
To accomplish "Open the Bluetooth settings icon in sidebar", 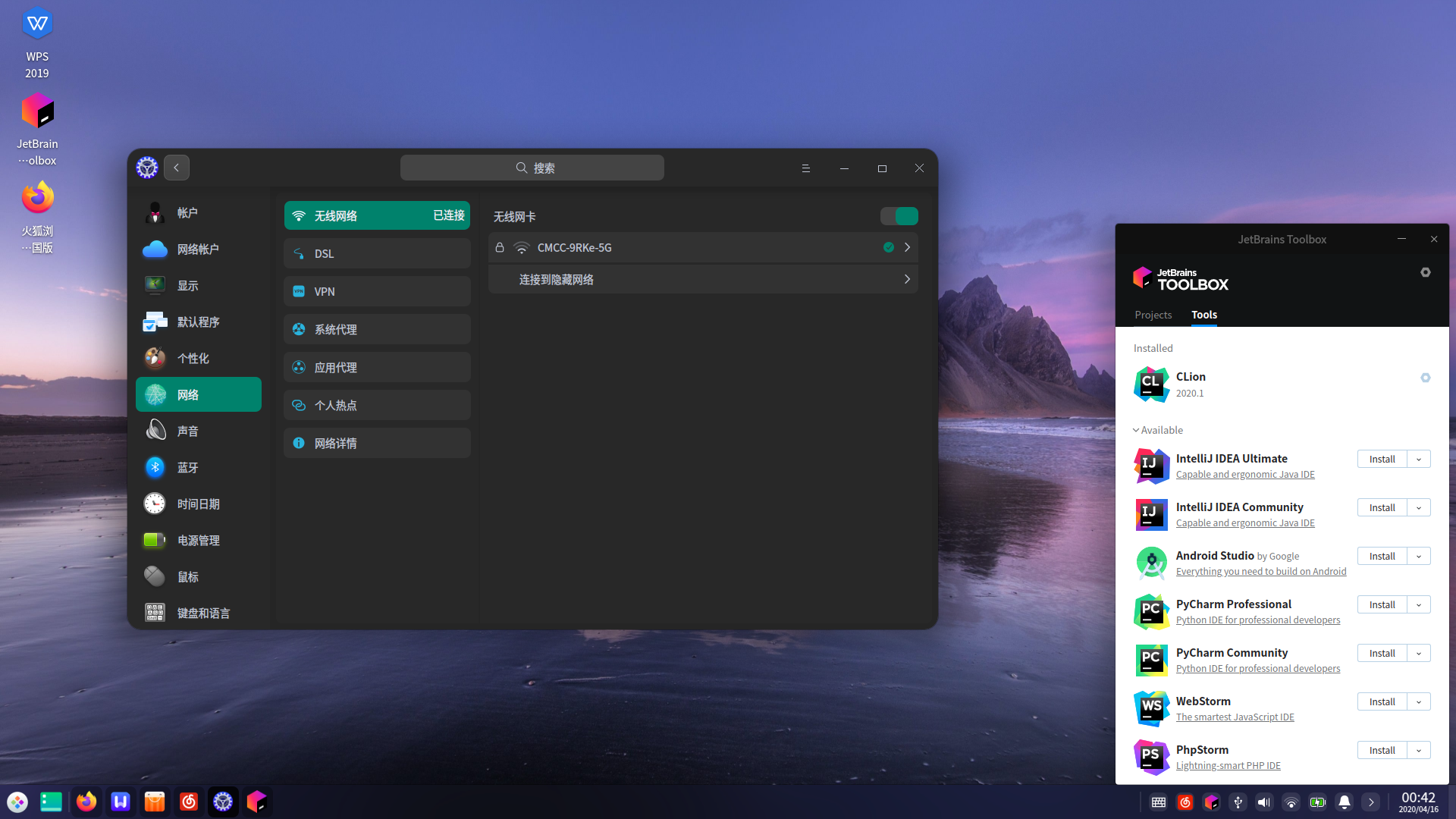I will tap(155, 467).
